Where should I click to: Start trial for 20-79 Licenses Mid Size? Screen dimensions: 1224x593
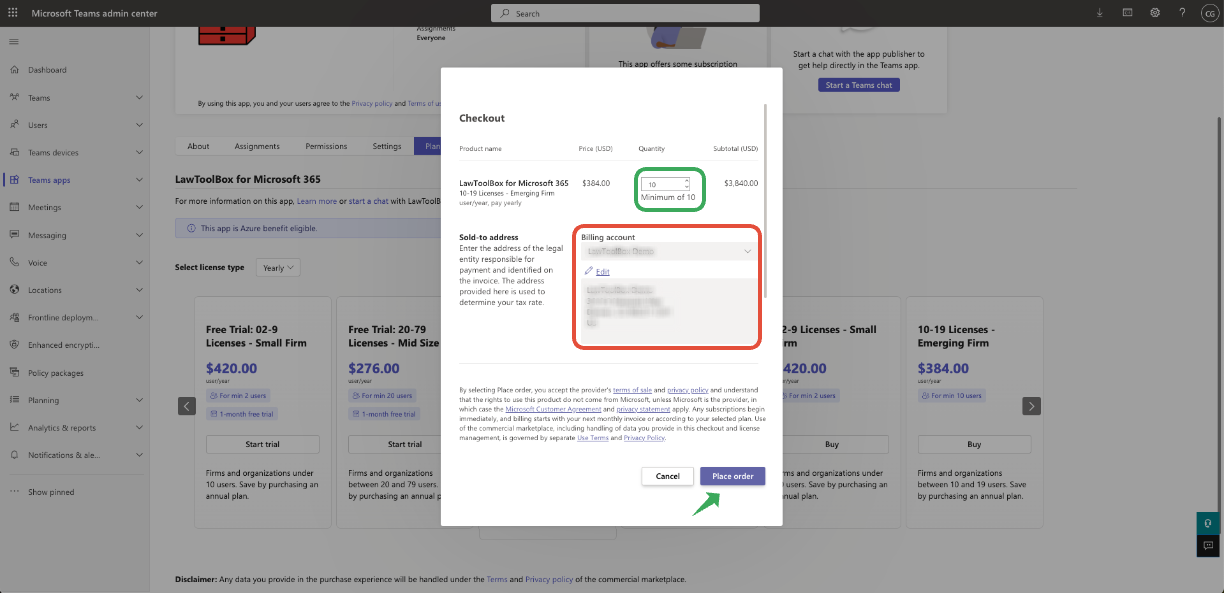(x=404, y=444)
